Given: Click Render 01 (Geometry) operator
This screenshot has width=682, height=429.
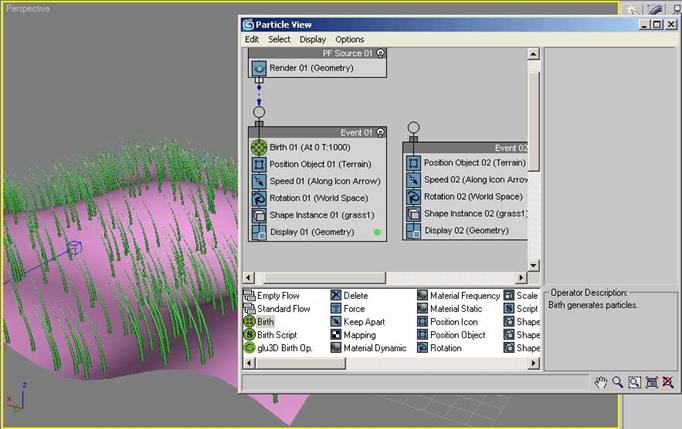Looking at the screenshot, I should [x=305, y=68].
